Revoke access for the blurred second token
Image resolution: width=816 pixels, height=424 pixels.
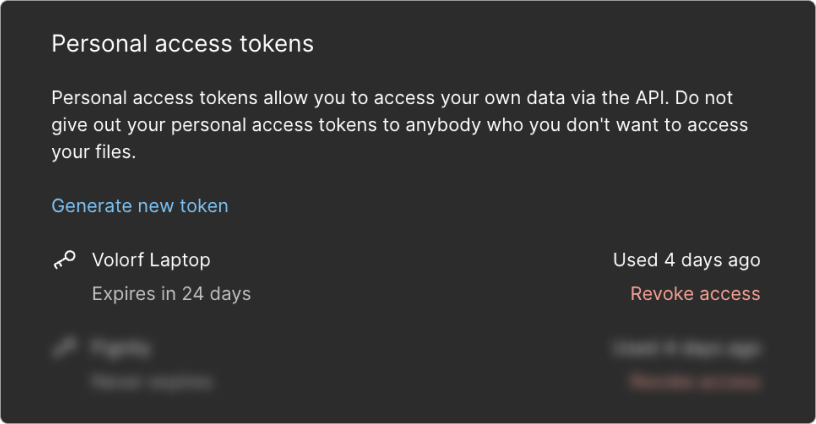(695, 381)
